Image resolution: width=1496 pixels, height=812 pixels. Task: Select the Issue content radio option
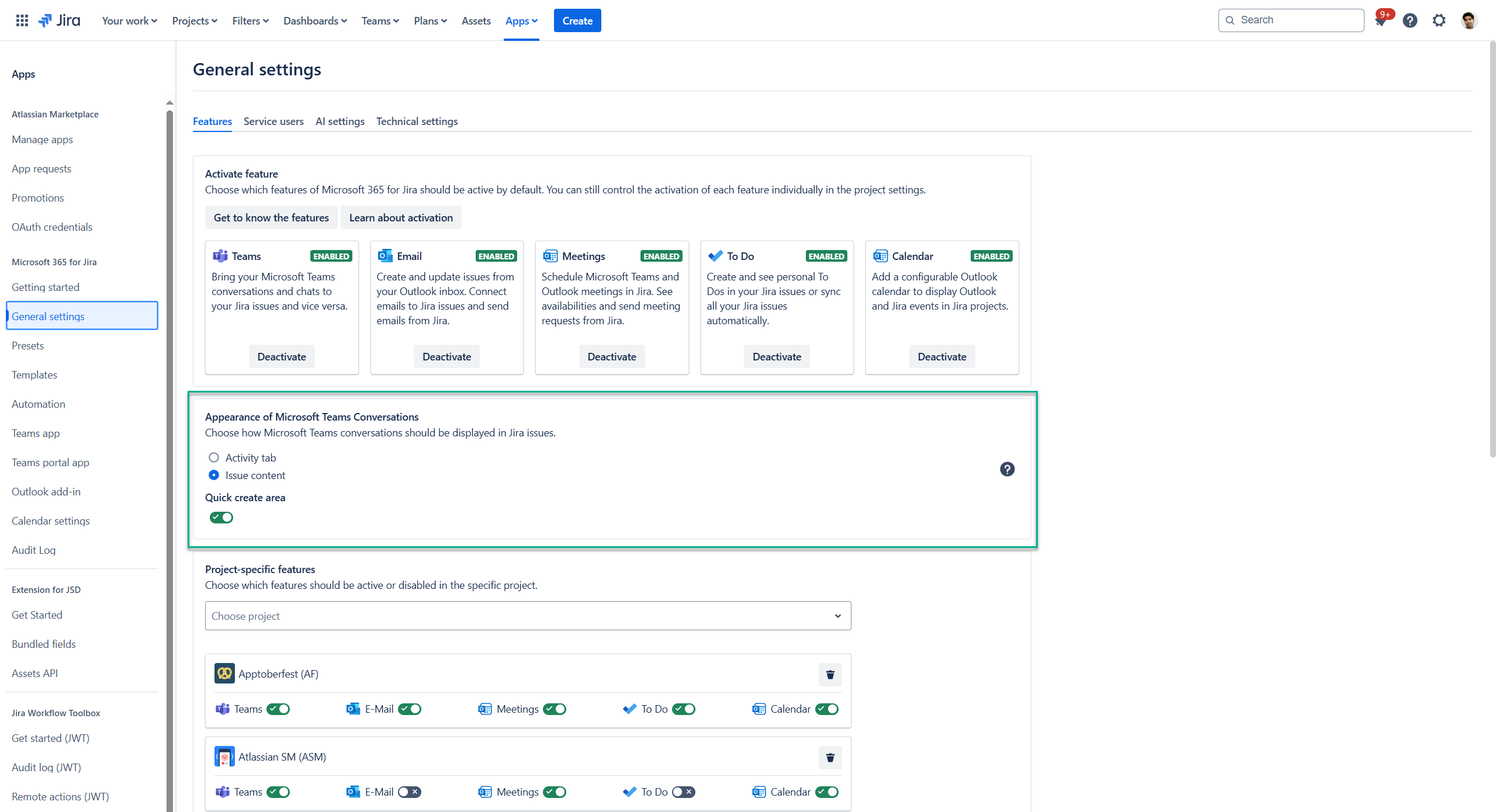coord(214,475)
